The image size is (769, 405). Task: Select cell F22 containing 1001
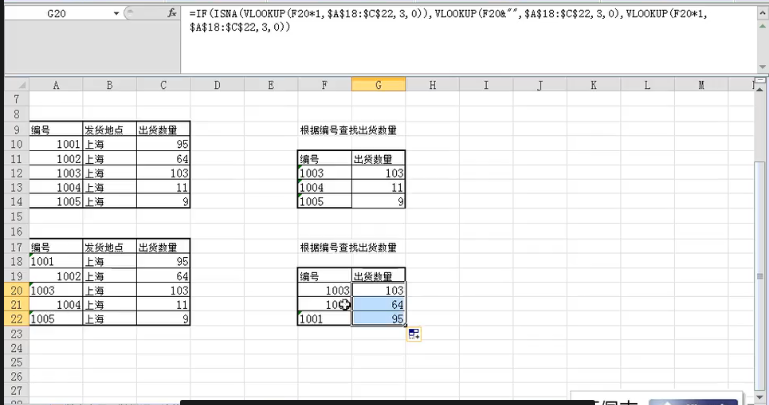click(x=323, y=319)
